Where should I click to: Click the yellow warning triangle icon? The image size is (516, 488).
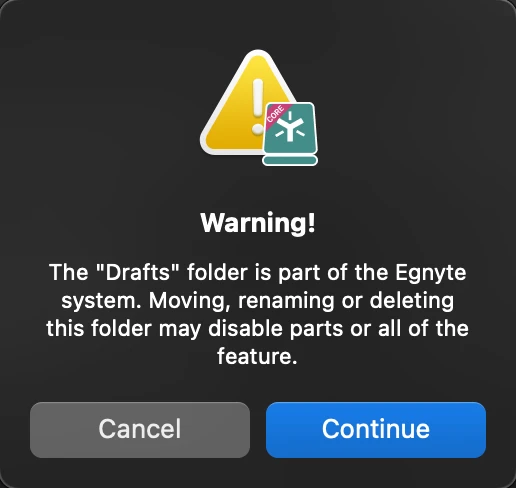coord(247,102)
